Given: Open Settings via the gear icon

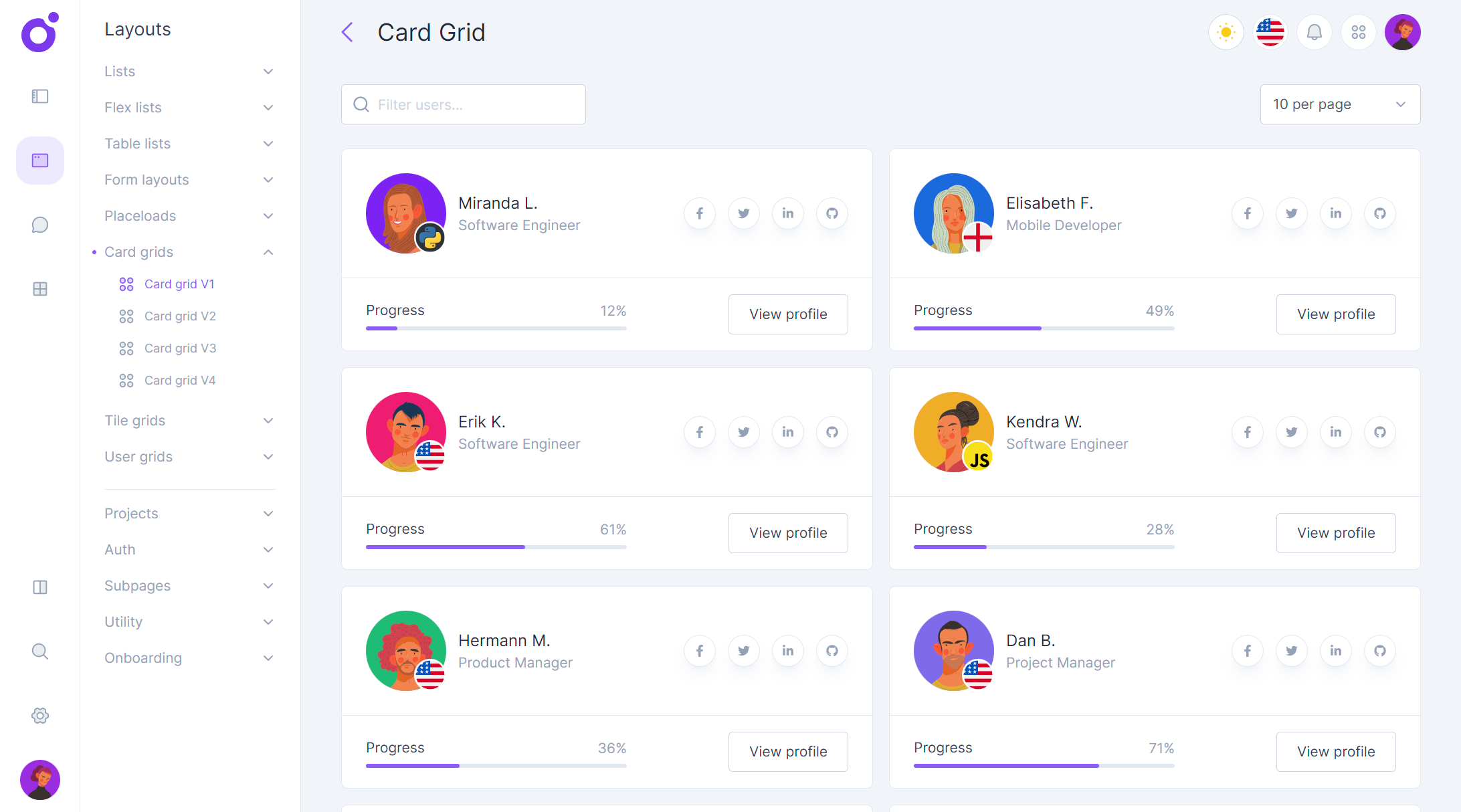Looking at the screenshot, I should [39, 715].
